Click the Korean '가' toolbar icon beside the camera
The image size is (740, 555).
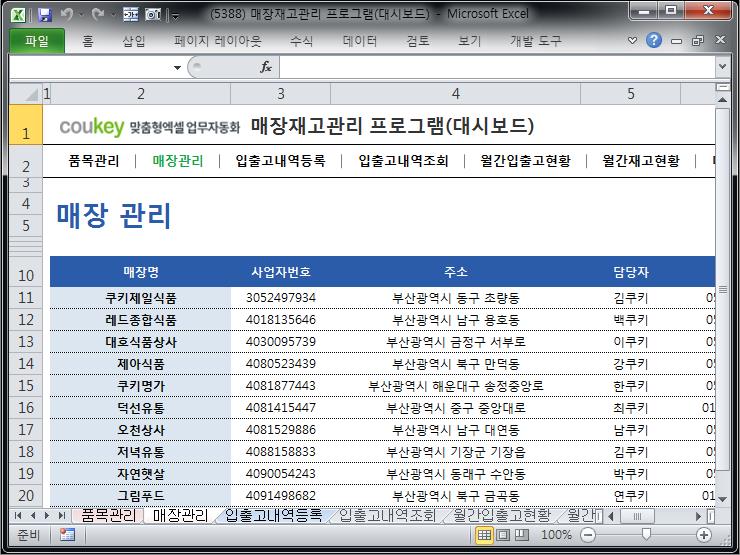[x=131, y=15]
